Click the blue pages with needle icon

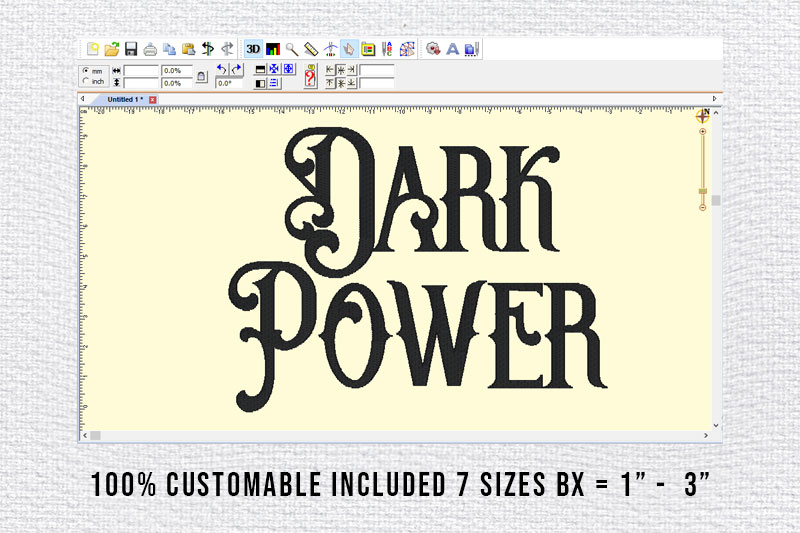click(471, 49)
